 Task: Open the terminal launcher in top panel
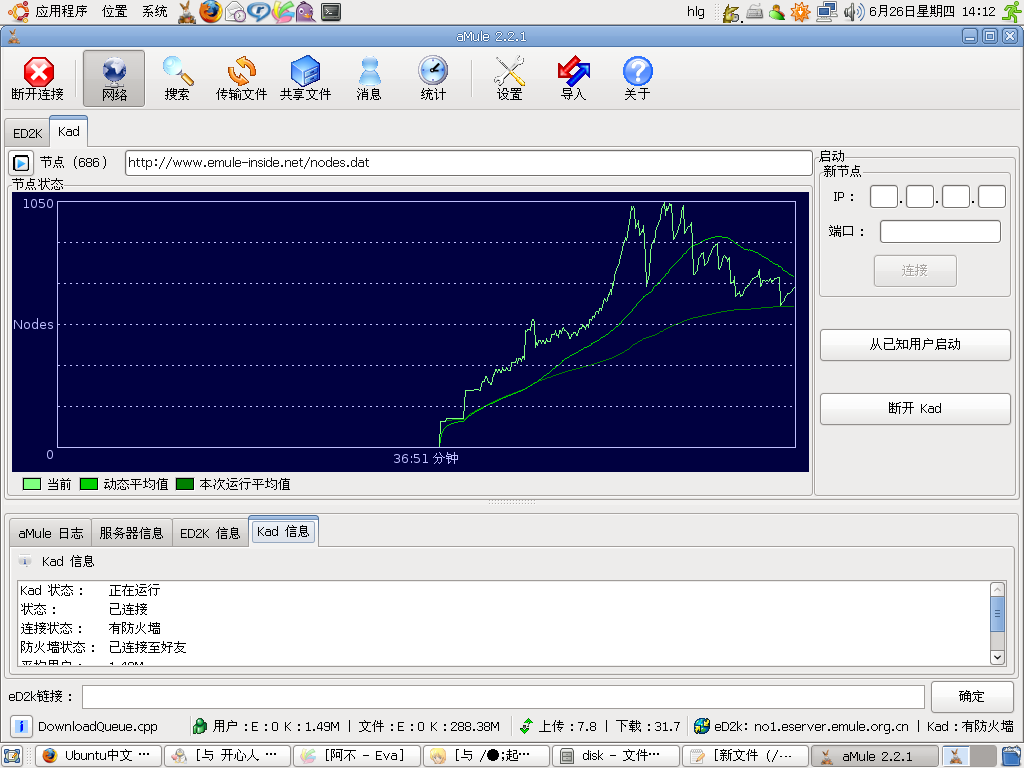[331, 11]
